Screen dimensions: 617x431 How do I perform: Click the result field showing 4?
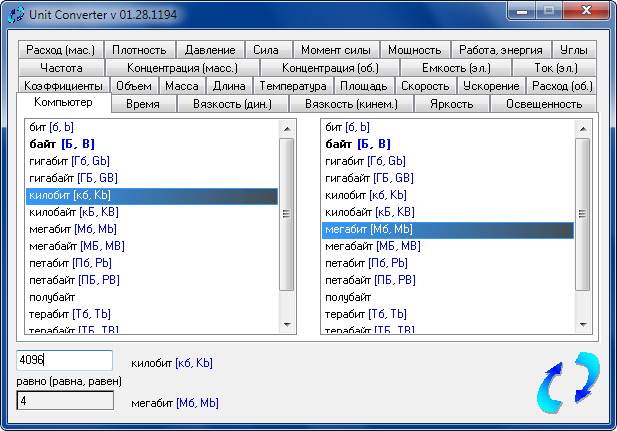(65, 401)
